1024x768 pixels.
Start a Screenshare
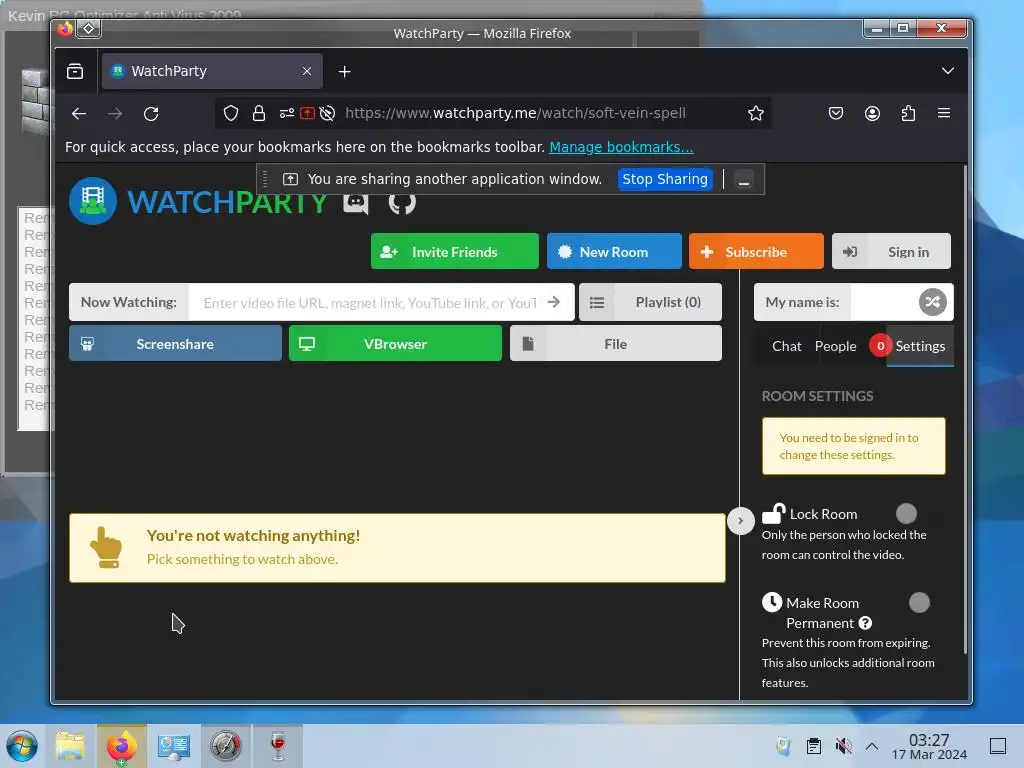pos(175,344)
